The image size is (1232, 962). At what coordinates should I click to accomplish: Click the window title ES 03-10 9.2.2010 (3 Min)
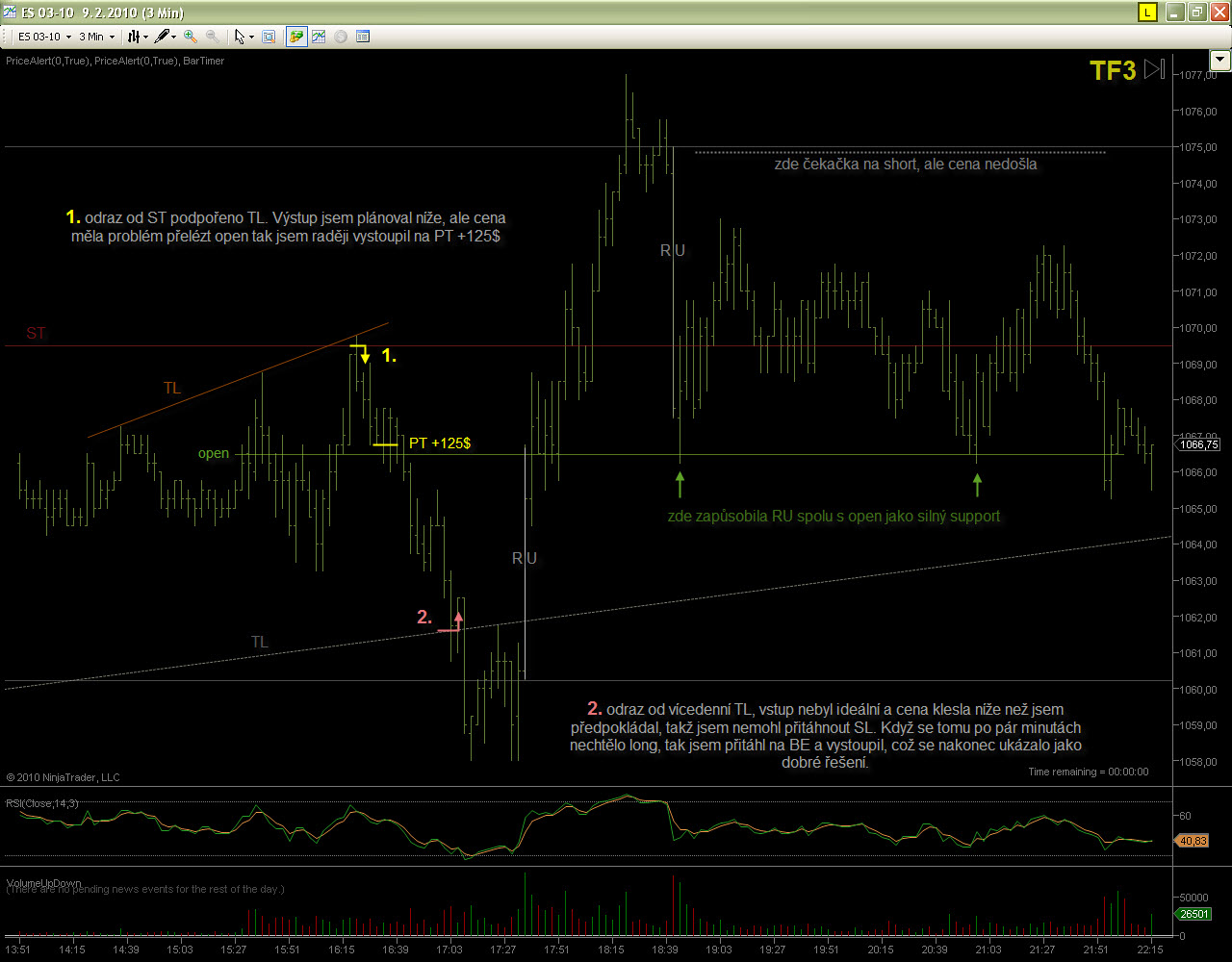click(105, 13)
